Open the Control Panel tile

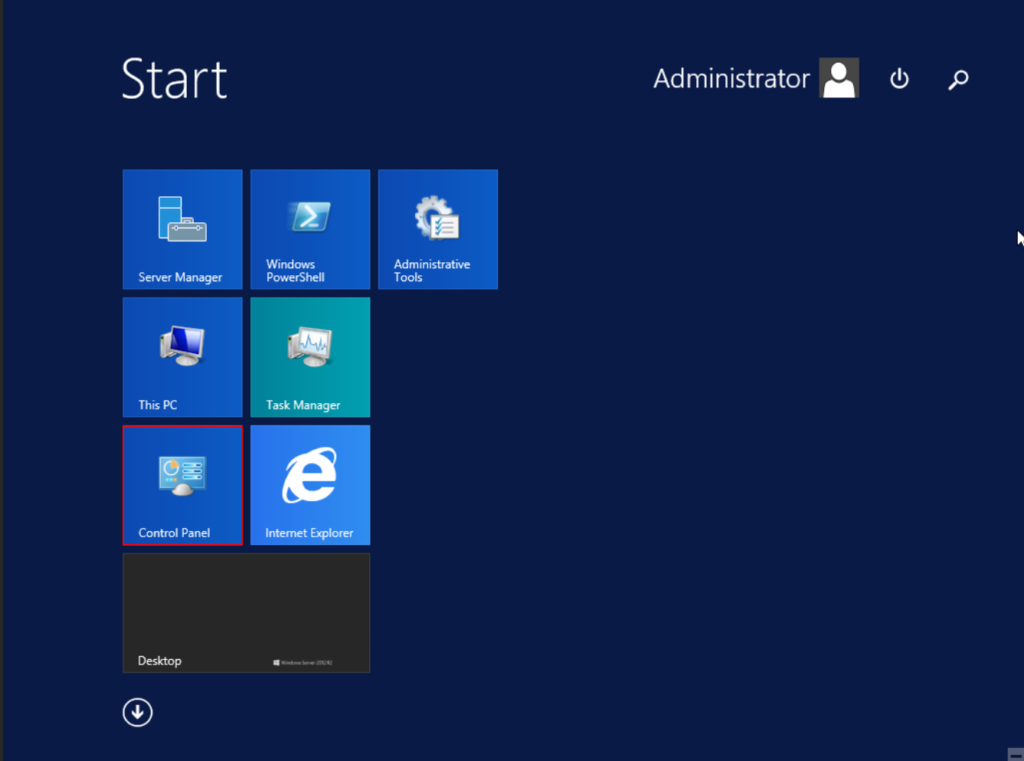pyautogui.click(x=182, y=485)
